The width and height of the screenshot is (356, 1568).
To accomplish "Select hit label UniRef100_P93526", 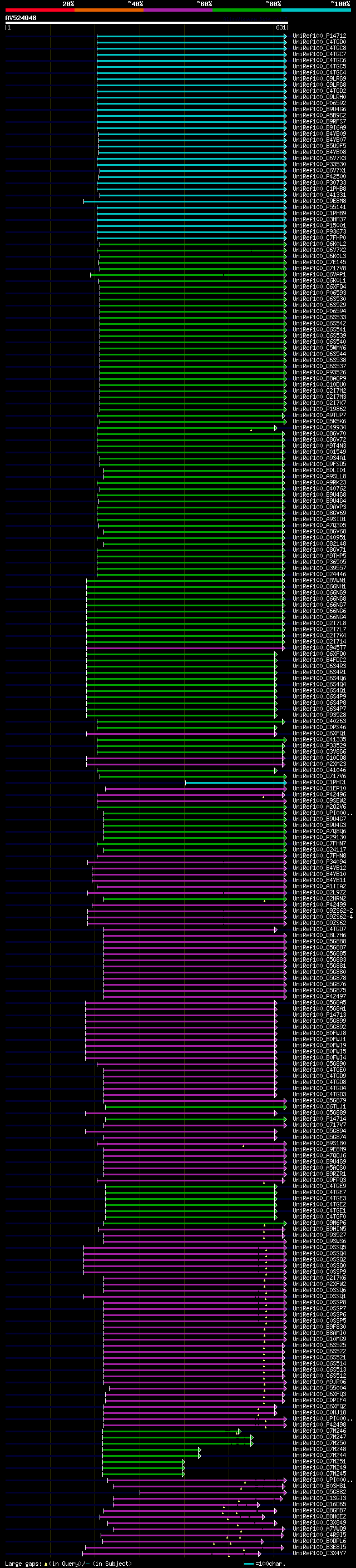I will (x=319, y=372).
